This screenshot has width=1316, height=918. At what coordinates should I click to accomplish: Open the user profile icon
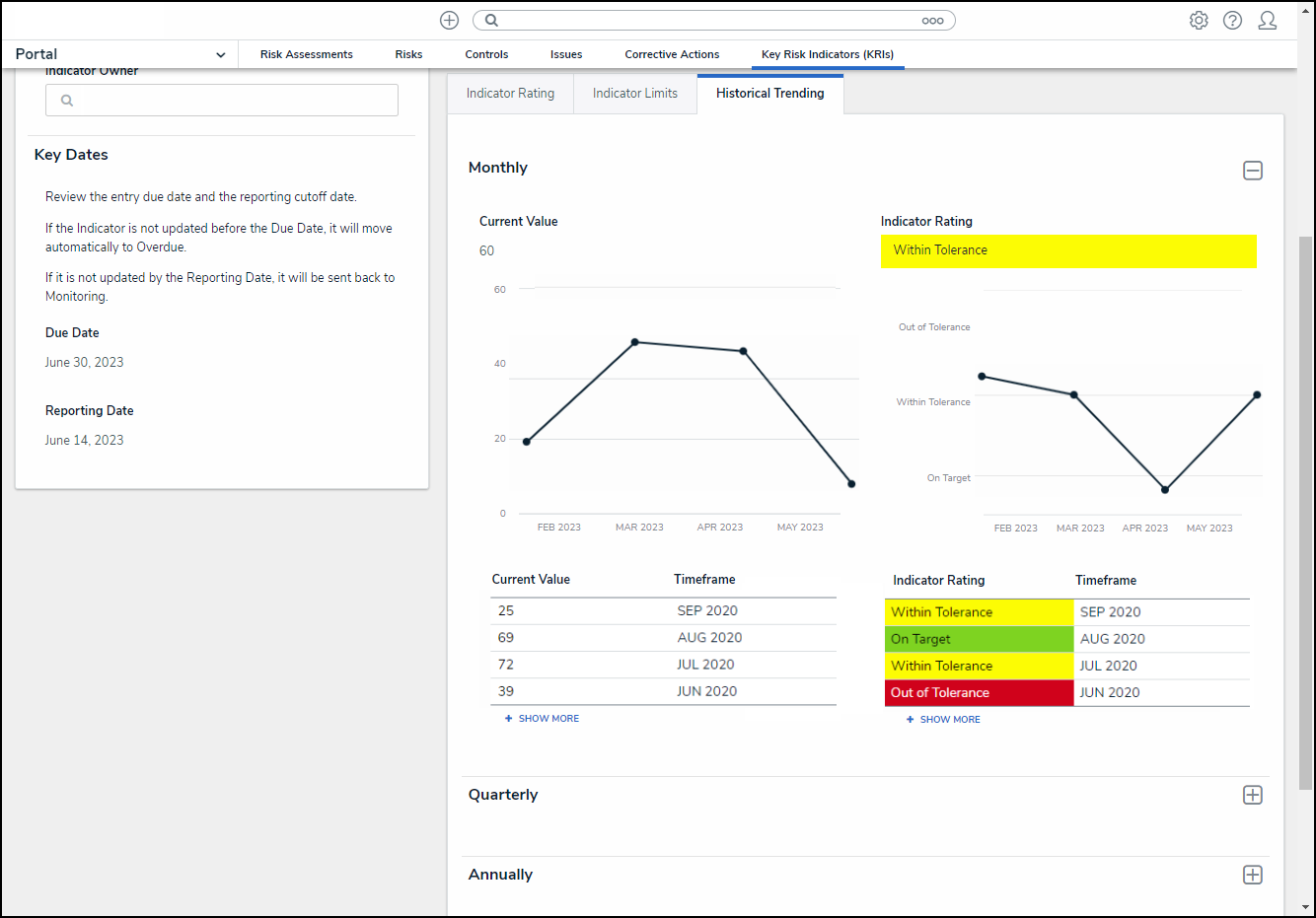tap(1268, 21)
